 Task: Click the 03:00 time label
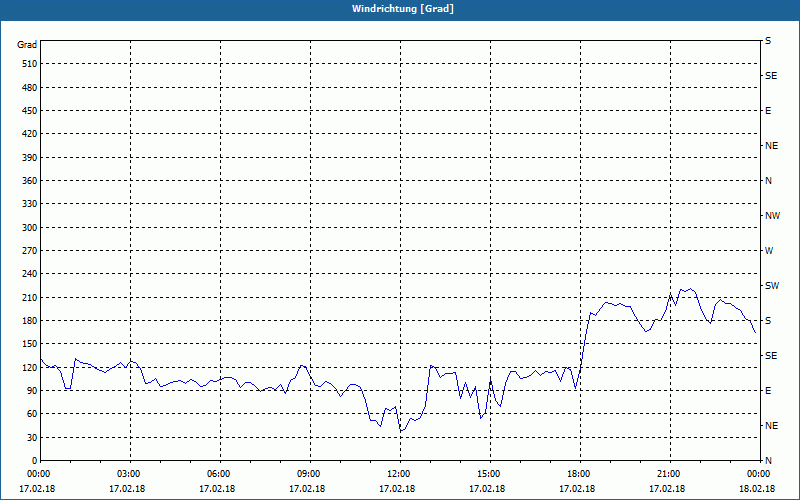pos(131,474)
